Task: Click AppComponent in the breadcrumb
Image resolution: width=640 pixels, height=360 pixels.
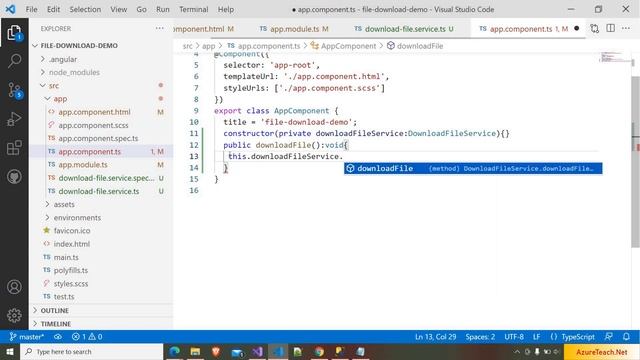Action: (x=348, y=46)
